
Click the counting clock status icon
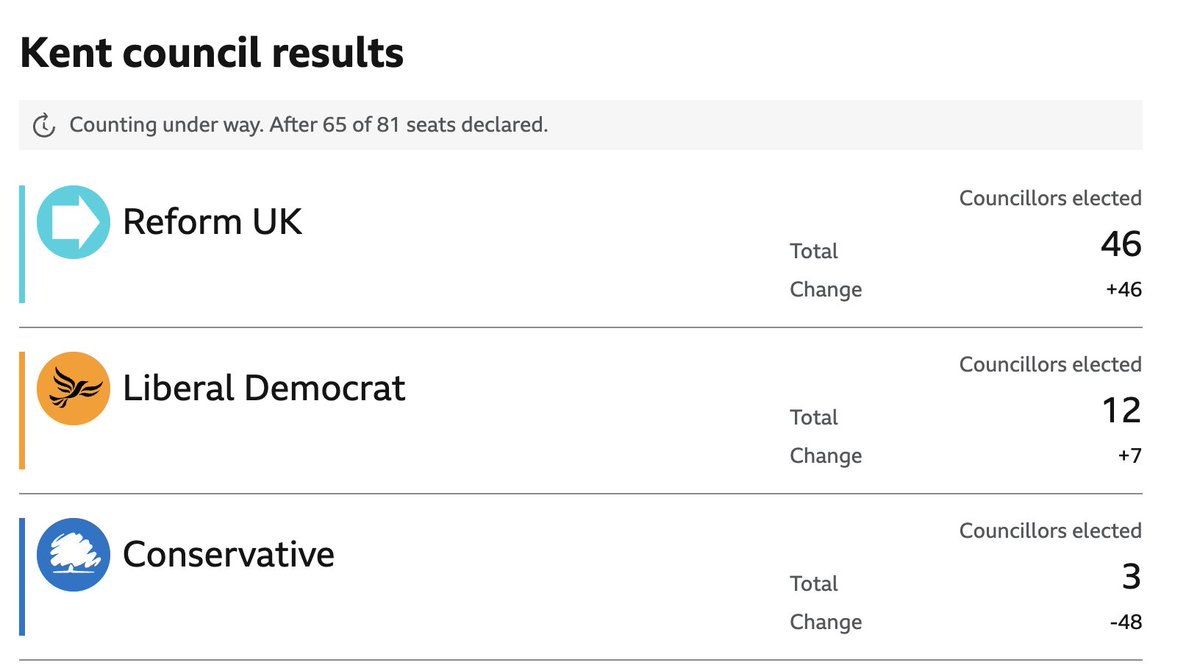(x=44, y=126)
